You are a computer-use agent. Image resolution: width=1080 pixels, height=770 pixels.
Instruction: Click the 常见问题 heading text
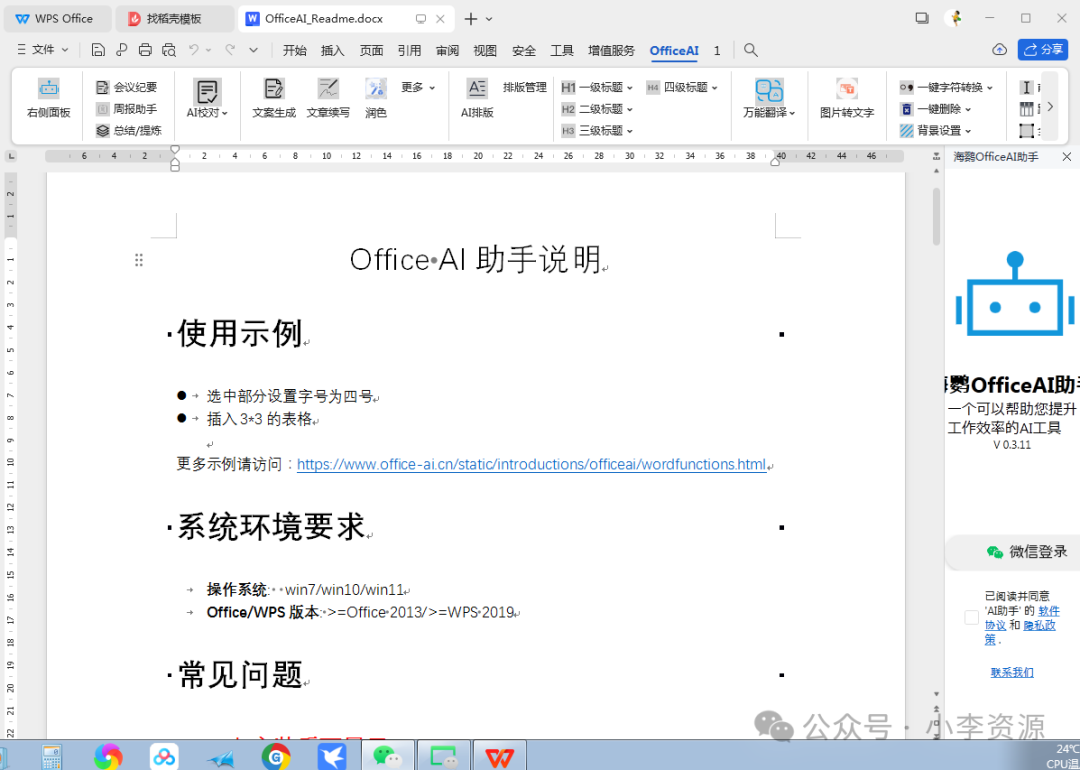240,674
